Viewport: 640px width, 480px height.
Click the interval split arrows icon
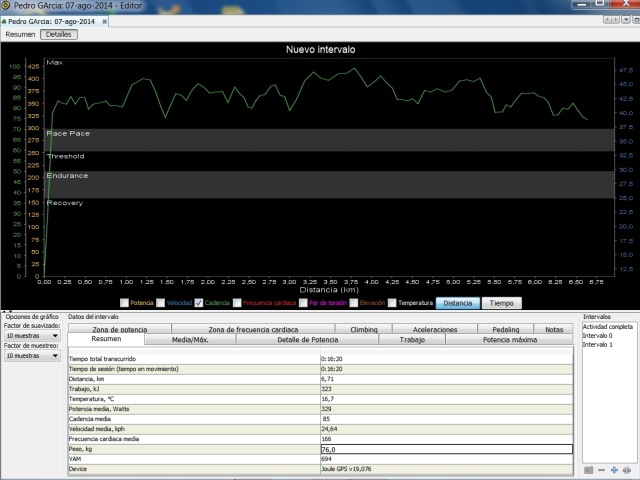tap(627, 470)
